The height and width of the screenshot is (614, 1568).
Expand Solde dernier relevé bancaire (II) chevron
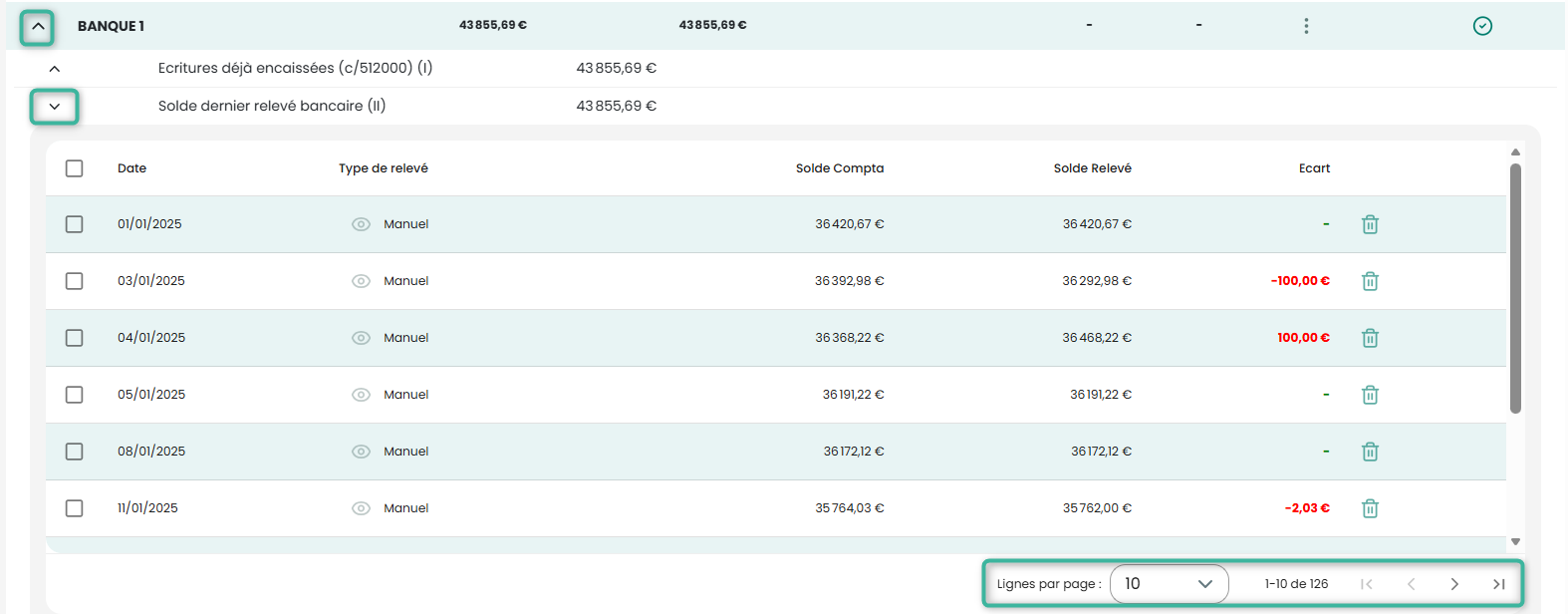[54, 106]
